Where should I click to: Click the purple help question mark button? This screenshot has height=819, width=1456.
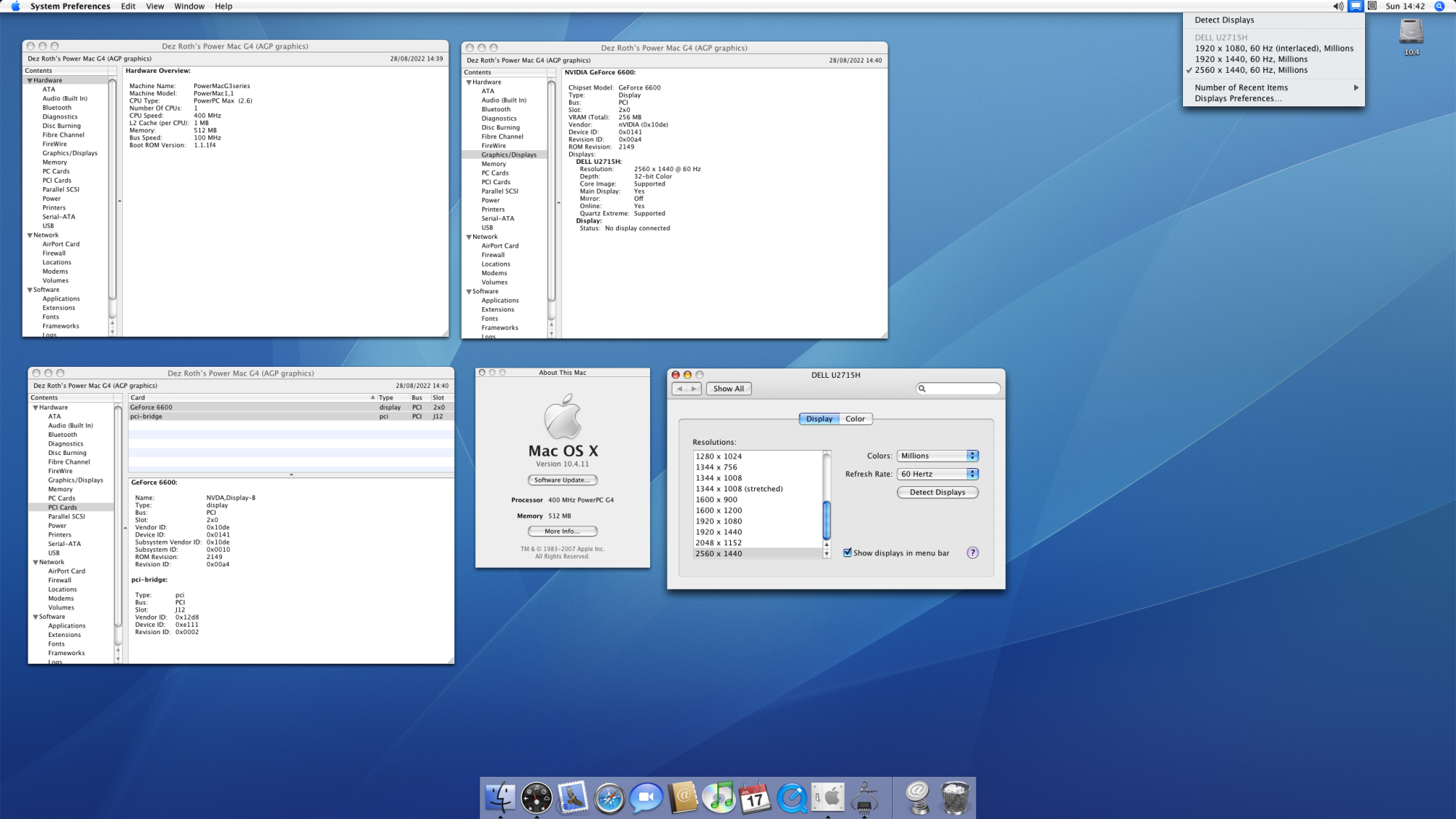(973, 553)
